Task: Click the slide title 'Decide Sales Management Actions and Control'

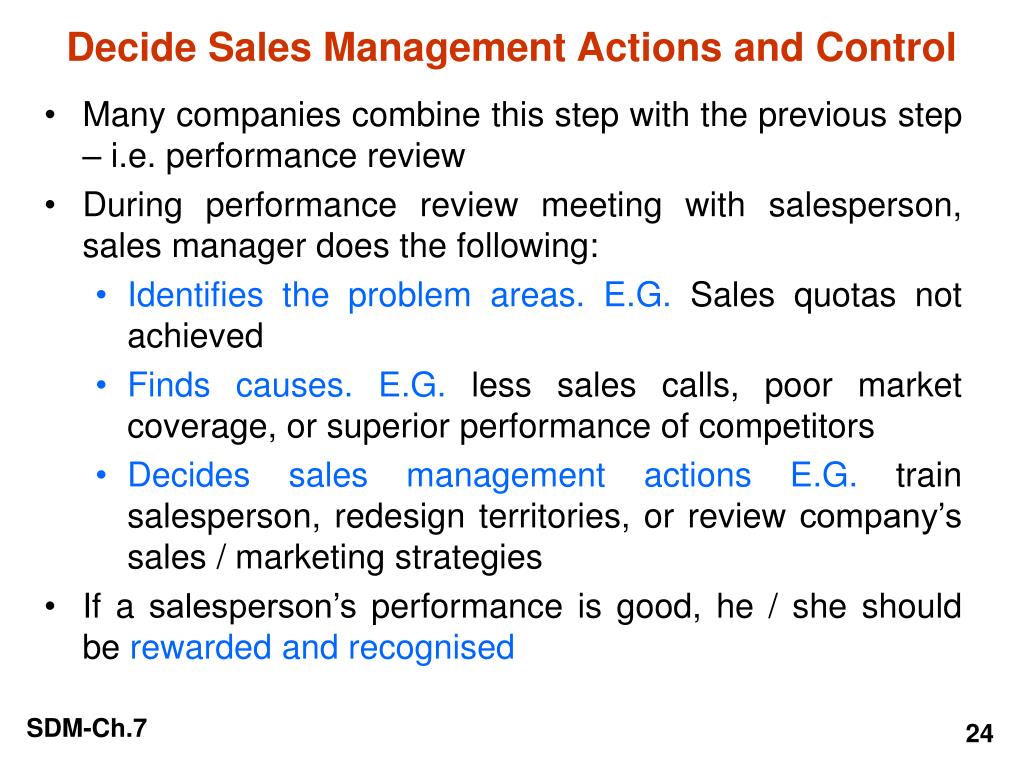Action: 511,48
